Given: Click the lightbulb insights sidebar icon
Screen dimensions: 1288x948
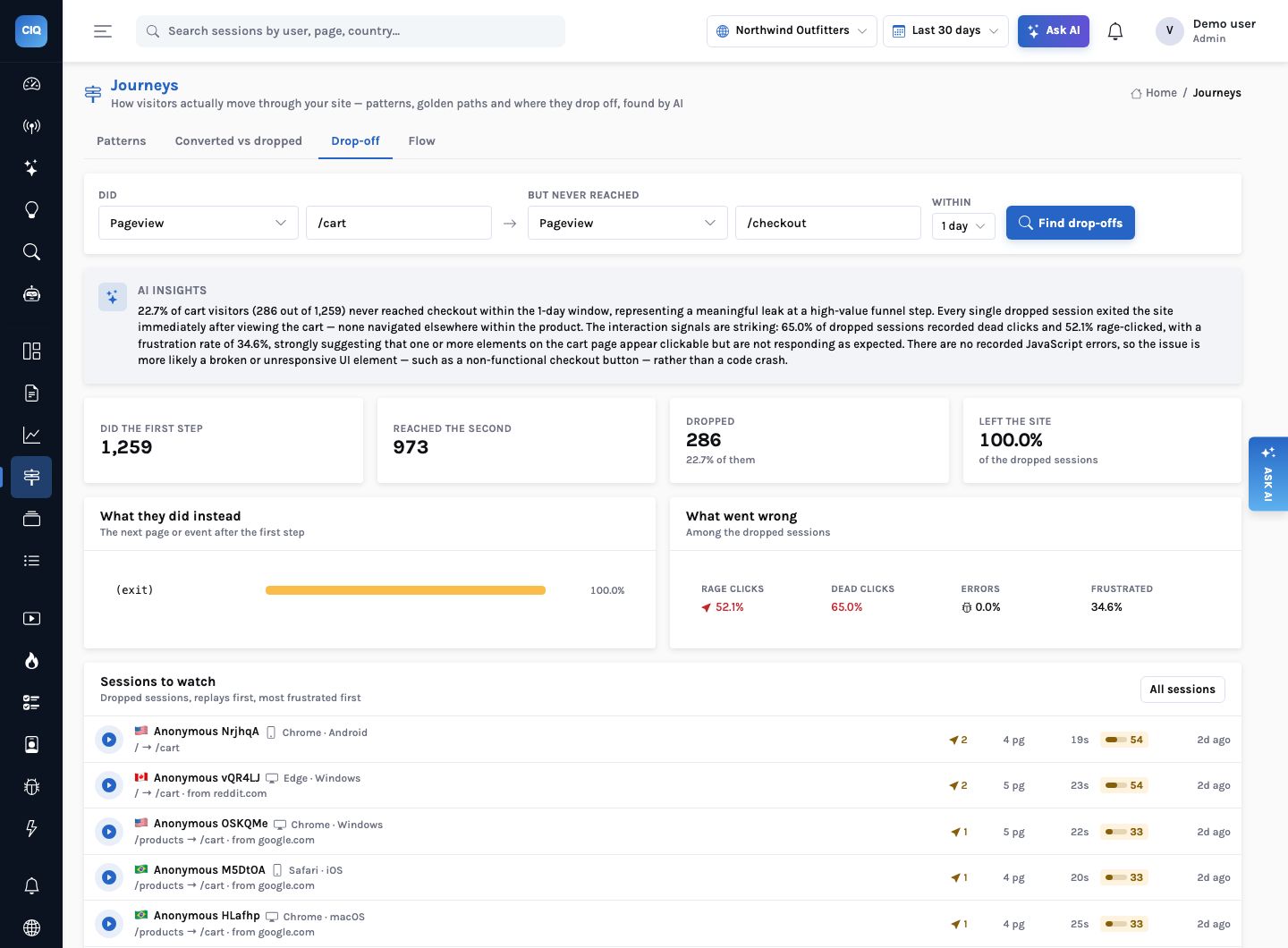Looking at the screenshot, I should pyautogui.click(x=31, y=210).
